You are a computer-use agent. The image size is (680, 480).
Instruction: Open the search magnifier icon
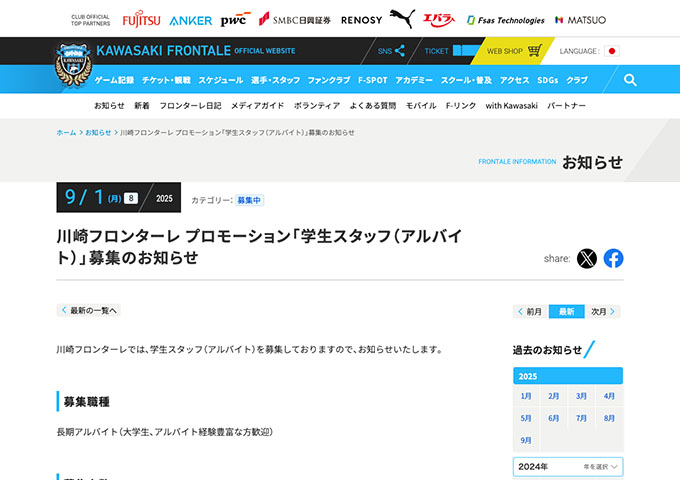(x=630, y=80)
